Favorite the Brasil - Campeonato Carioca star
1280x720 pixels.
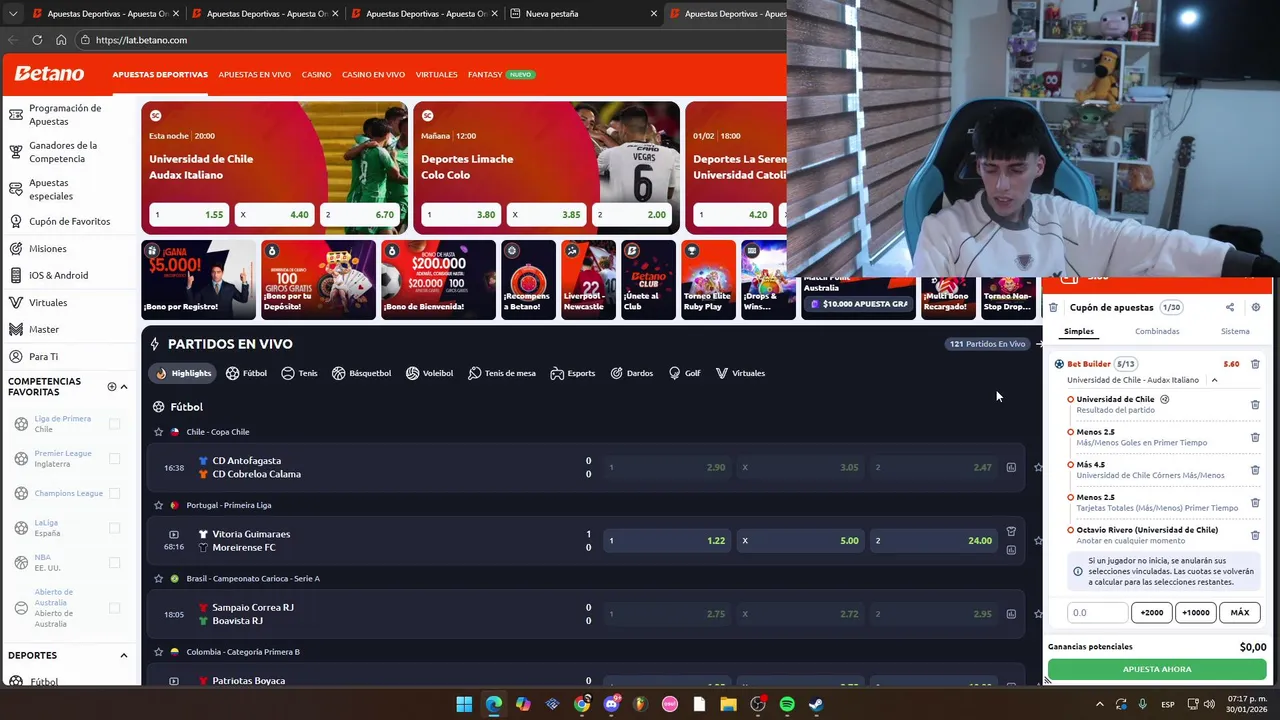(x=158, y=578)
